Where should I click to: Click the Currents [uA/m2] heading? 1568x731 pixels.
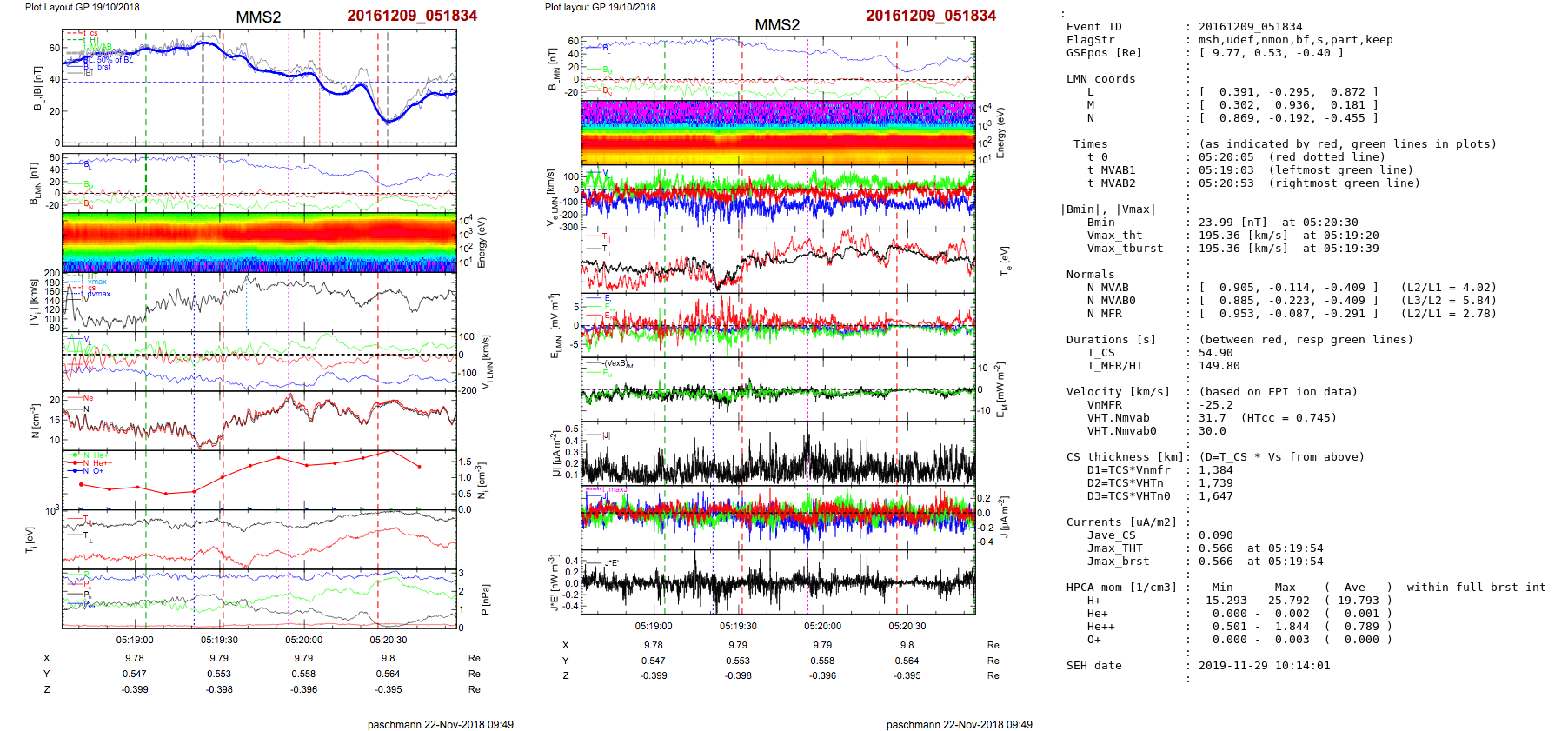pyautogui.click(x=1121, y=522)
